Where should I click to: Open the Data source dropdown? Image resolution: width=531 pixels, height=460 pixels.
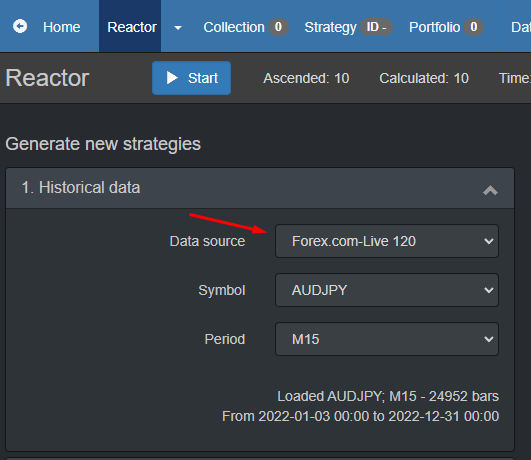pos(387,241)
